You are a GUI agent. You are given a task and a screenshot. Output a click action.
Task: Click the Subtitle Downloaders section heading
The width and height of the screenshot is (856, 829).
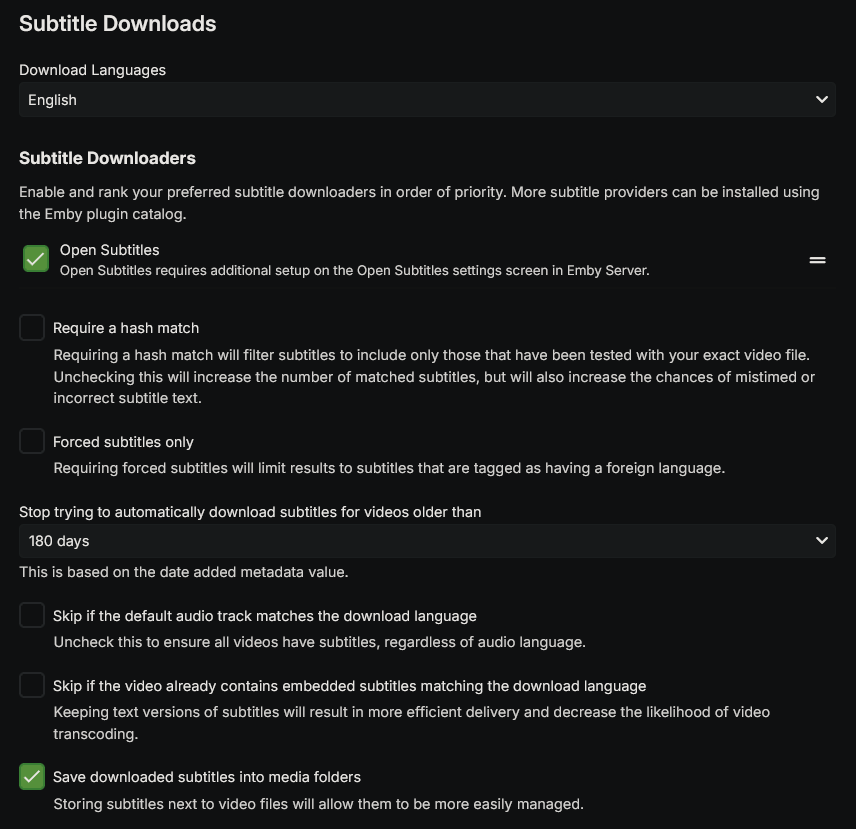(x=107, y=158)
